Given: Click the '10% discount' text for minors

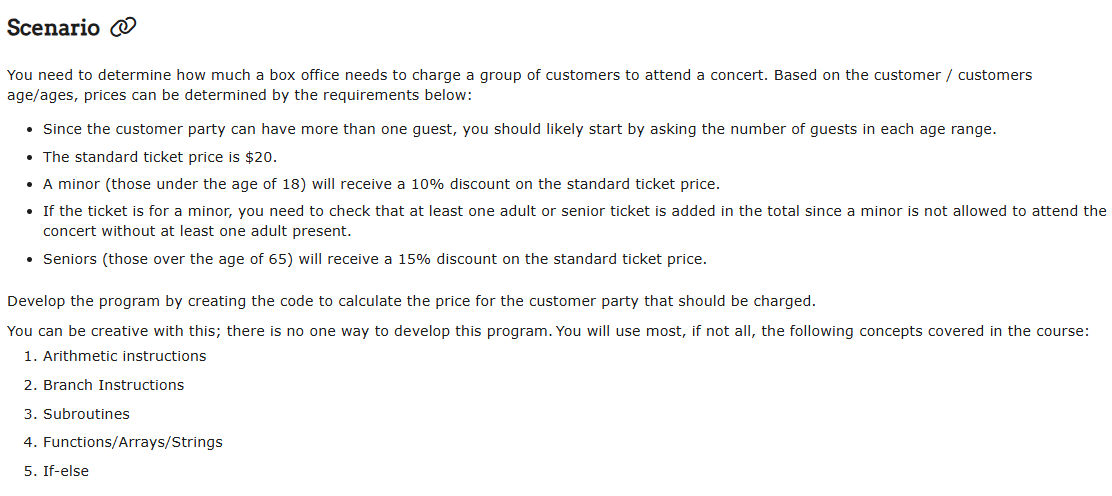Looking at the screenshot, I should pyautogui.click(x=461, y=184).
